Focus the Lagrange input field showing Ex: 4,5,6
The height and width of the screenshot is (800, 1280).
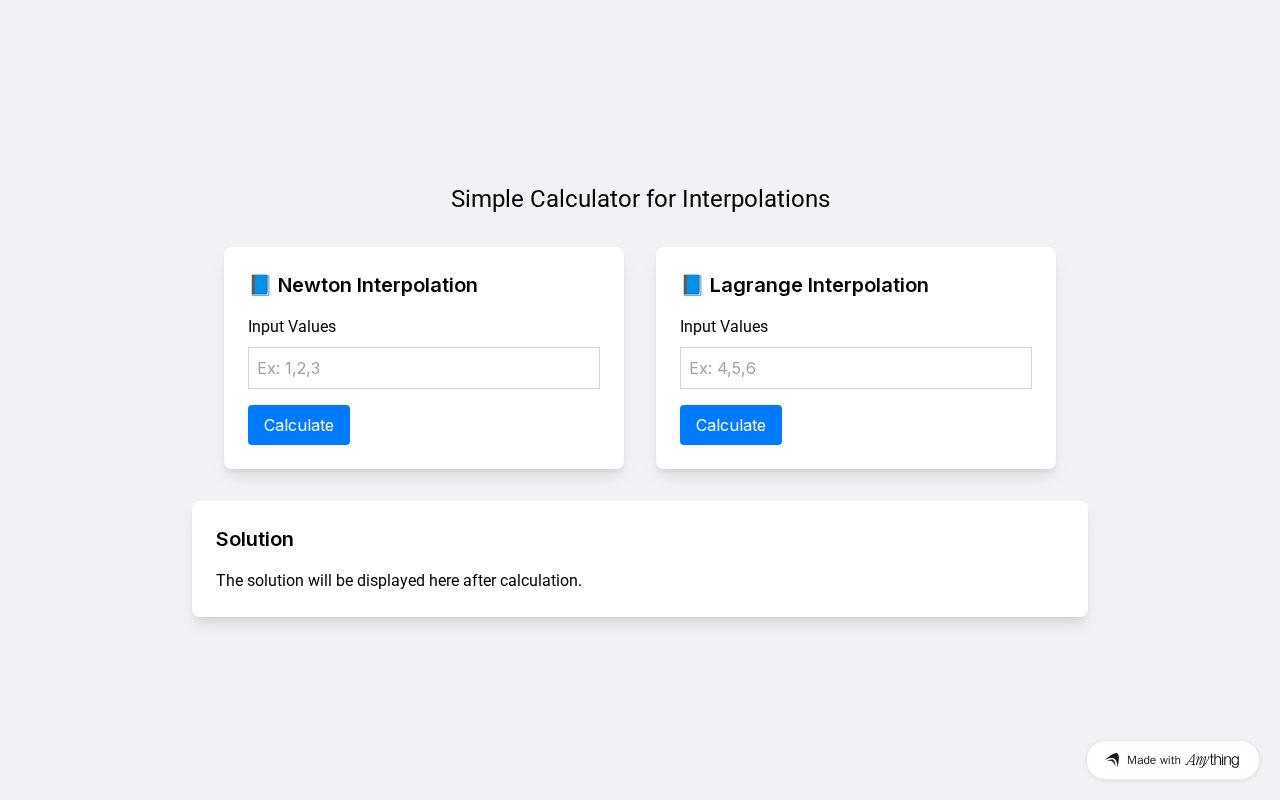[x=856, y=368]
